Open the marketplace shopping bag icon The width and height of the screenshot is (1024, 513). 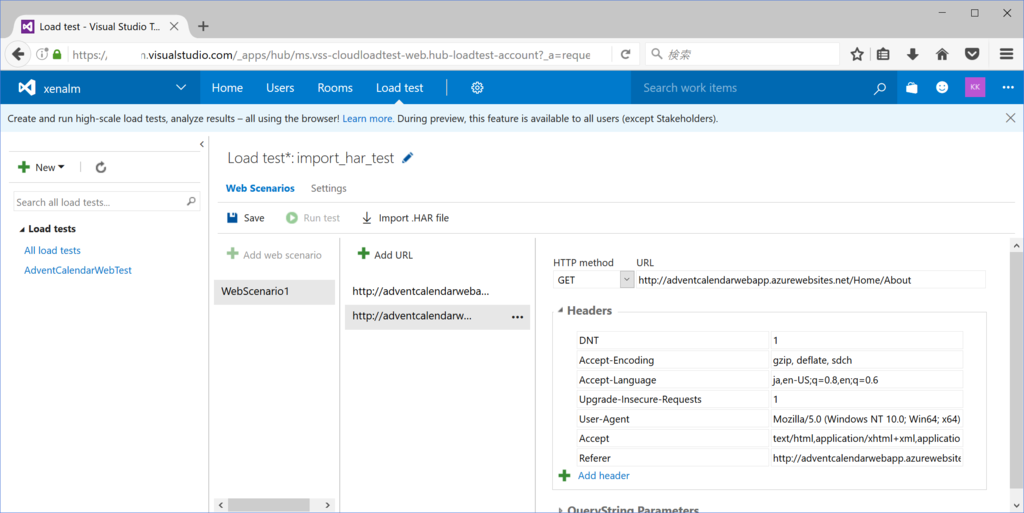coord(912,87)
